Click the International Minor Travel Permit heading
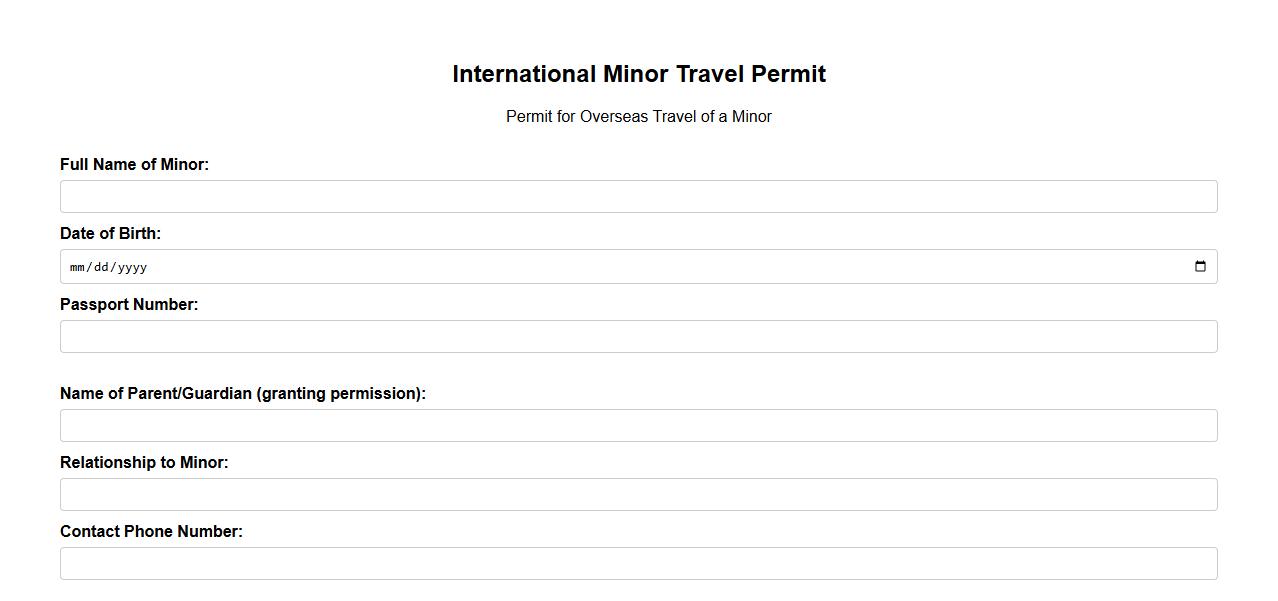This screenshot has width=1278, height=601. [x=638, y=74]
